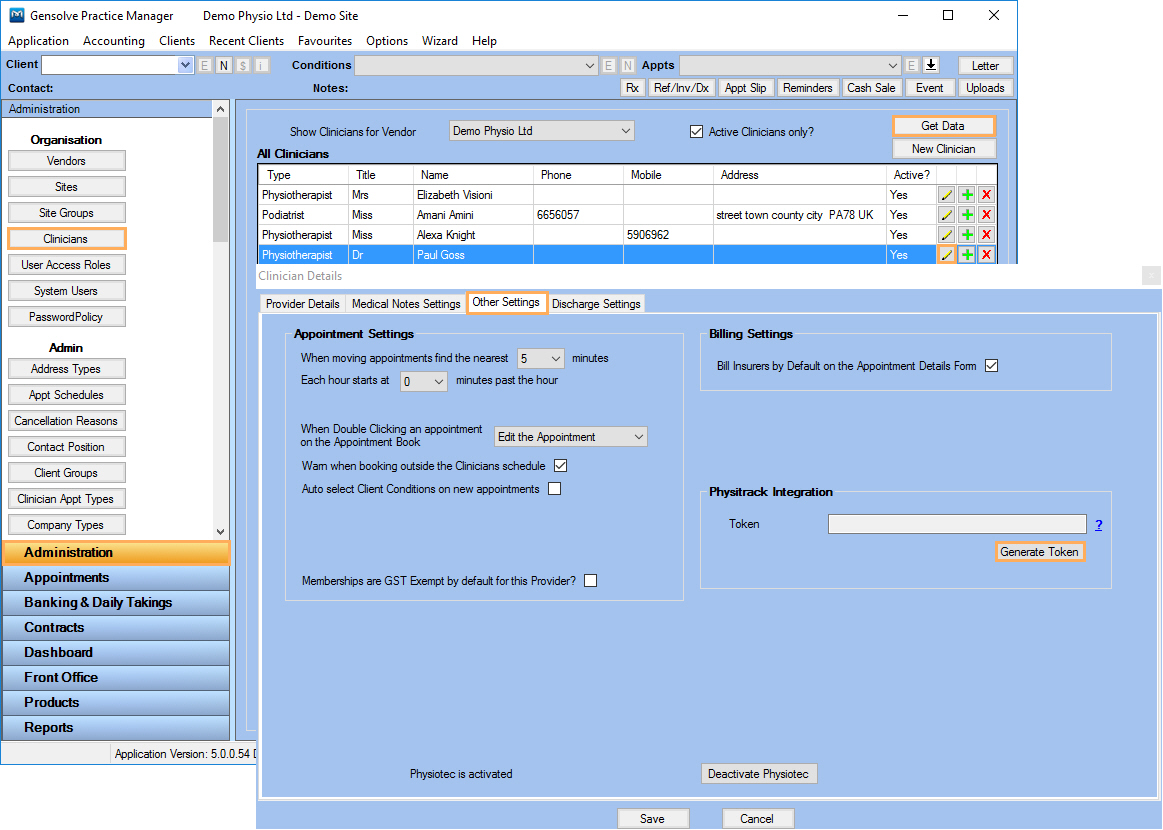Click green plus icon on Elizabeth Visioni row
The width and height of the screenshot is (1163, 830).
click(967, 195)
